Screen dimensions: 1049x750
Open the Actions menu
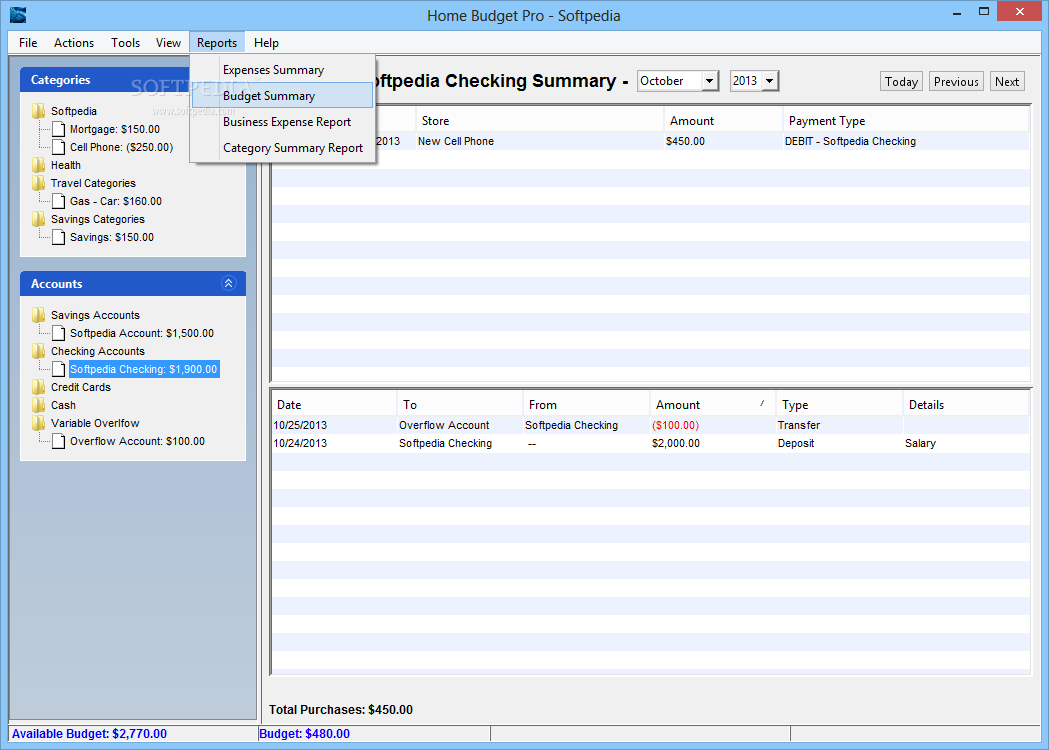(x=74, y=43)
